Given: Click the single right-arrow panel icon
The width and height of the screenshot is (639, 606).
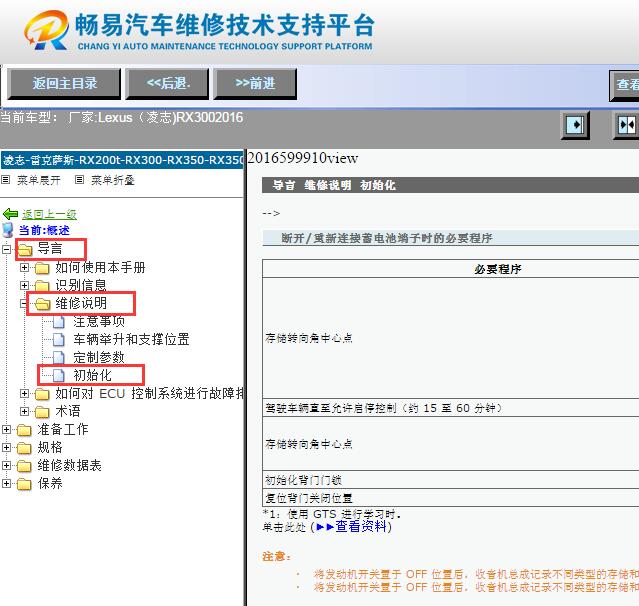Looking at the screenshot, I should tap(575, 125).
